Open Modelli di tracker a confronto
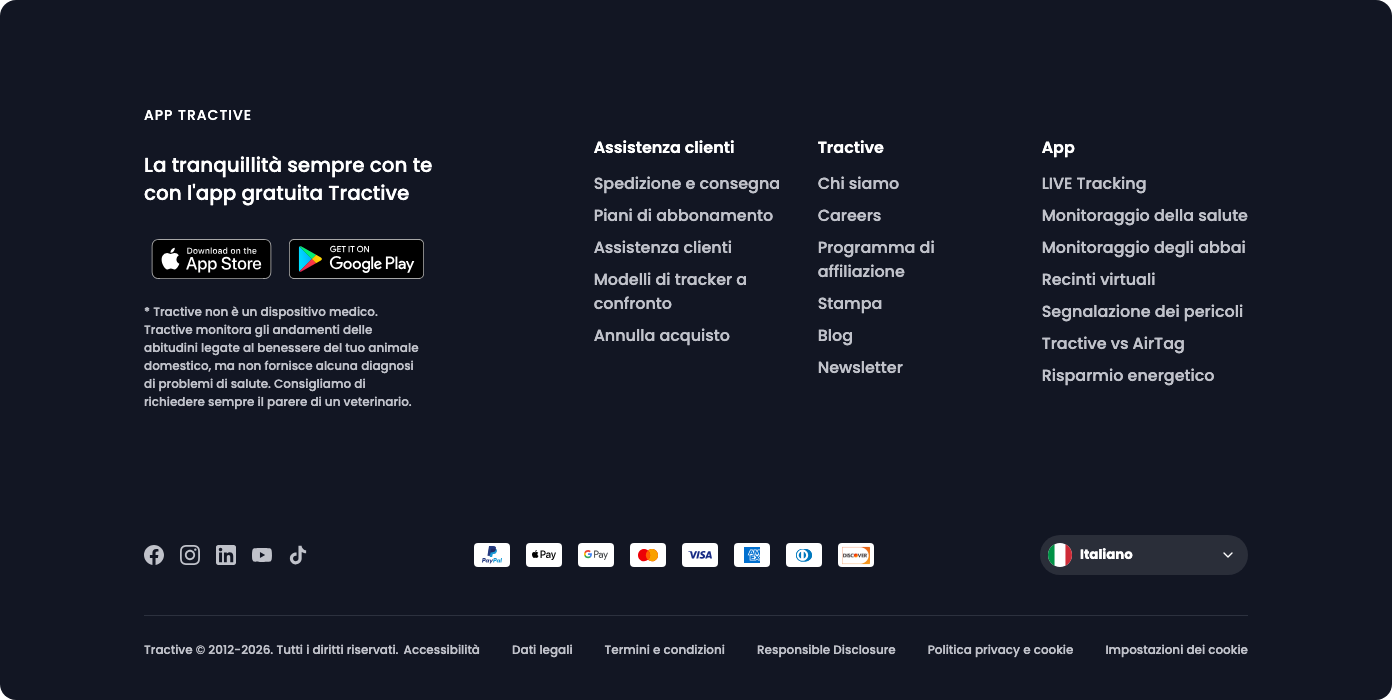 click(x=670, y=291)
